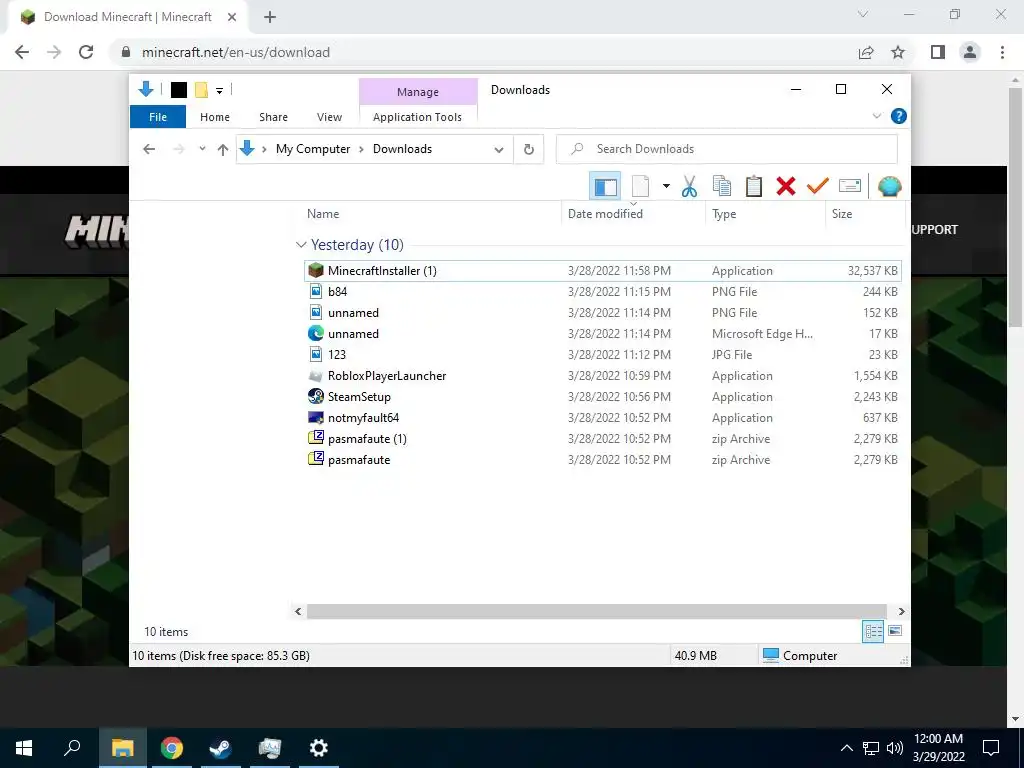Image resolution: width=1024 pixels, height=768 pixels.
Task: Collapse the ribbon with the chevron icon
Action: pos(877,116)
